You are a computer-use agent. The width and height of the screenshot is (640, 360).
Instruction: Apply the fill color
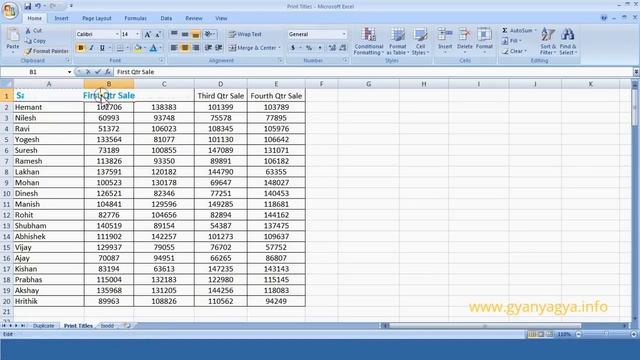coord(138,48)
